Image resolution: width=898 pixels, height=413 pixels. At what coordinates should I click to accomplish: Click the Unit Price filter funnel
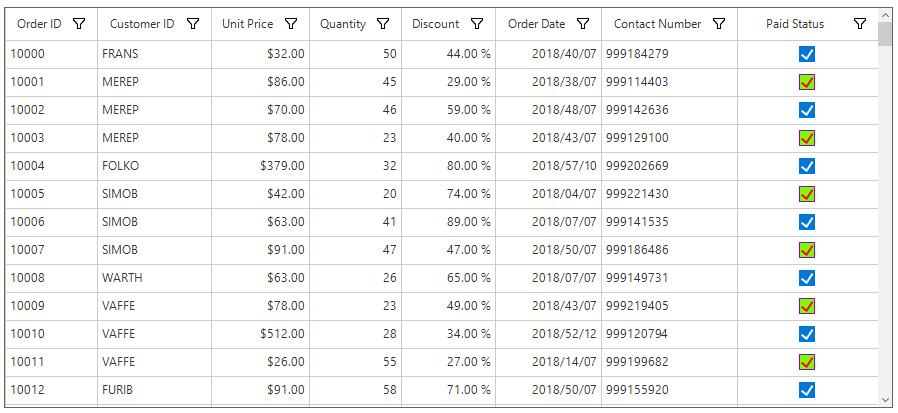pyautogui.click(x=292, y=23)
